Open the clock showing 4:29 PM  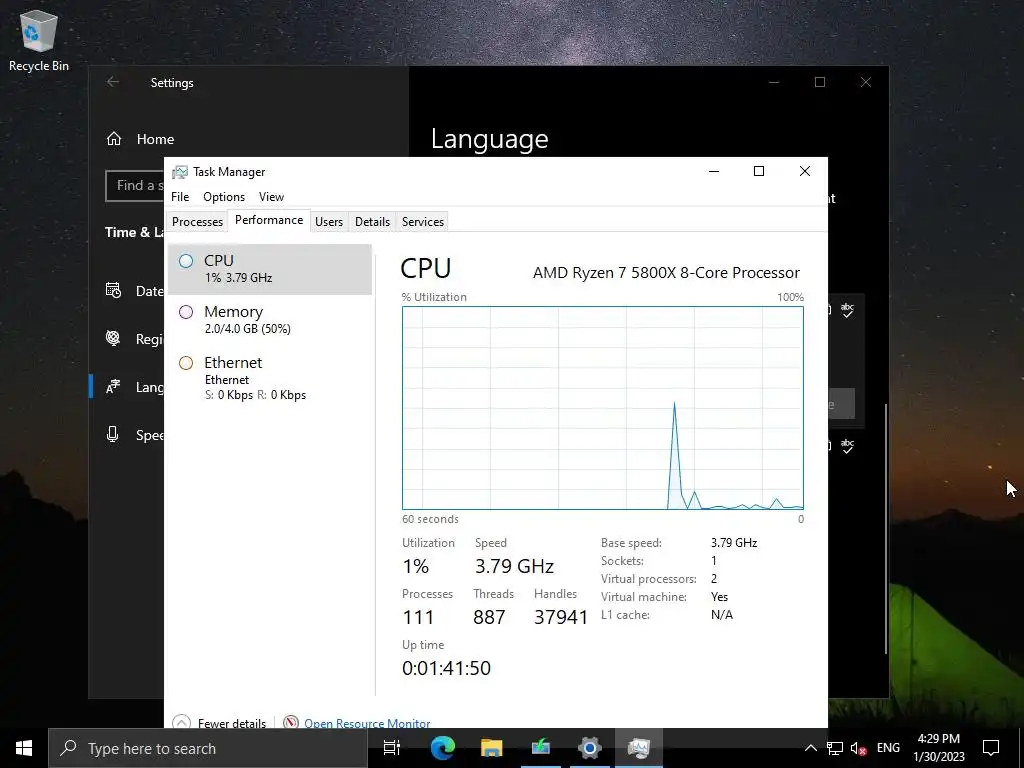(x=938, y=748)
